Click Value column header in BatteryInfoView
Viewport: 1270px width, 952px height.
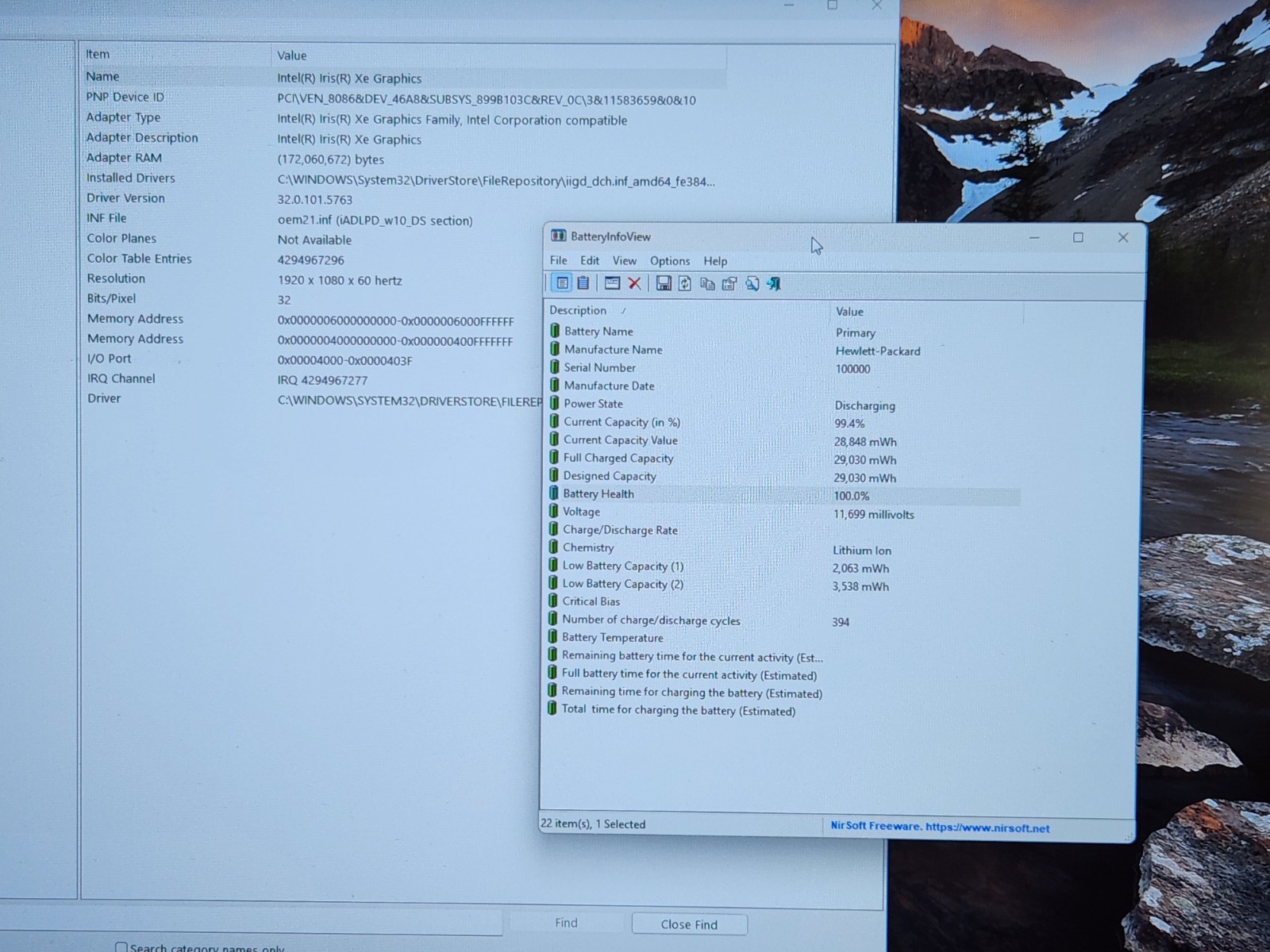click(x=926, y=312)
